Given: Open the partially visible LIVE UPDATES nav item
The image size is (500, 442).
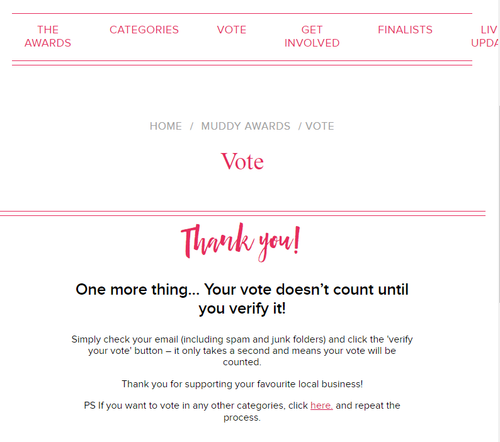Looking at the screenshot, I should 485,36.
